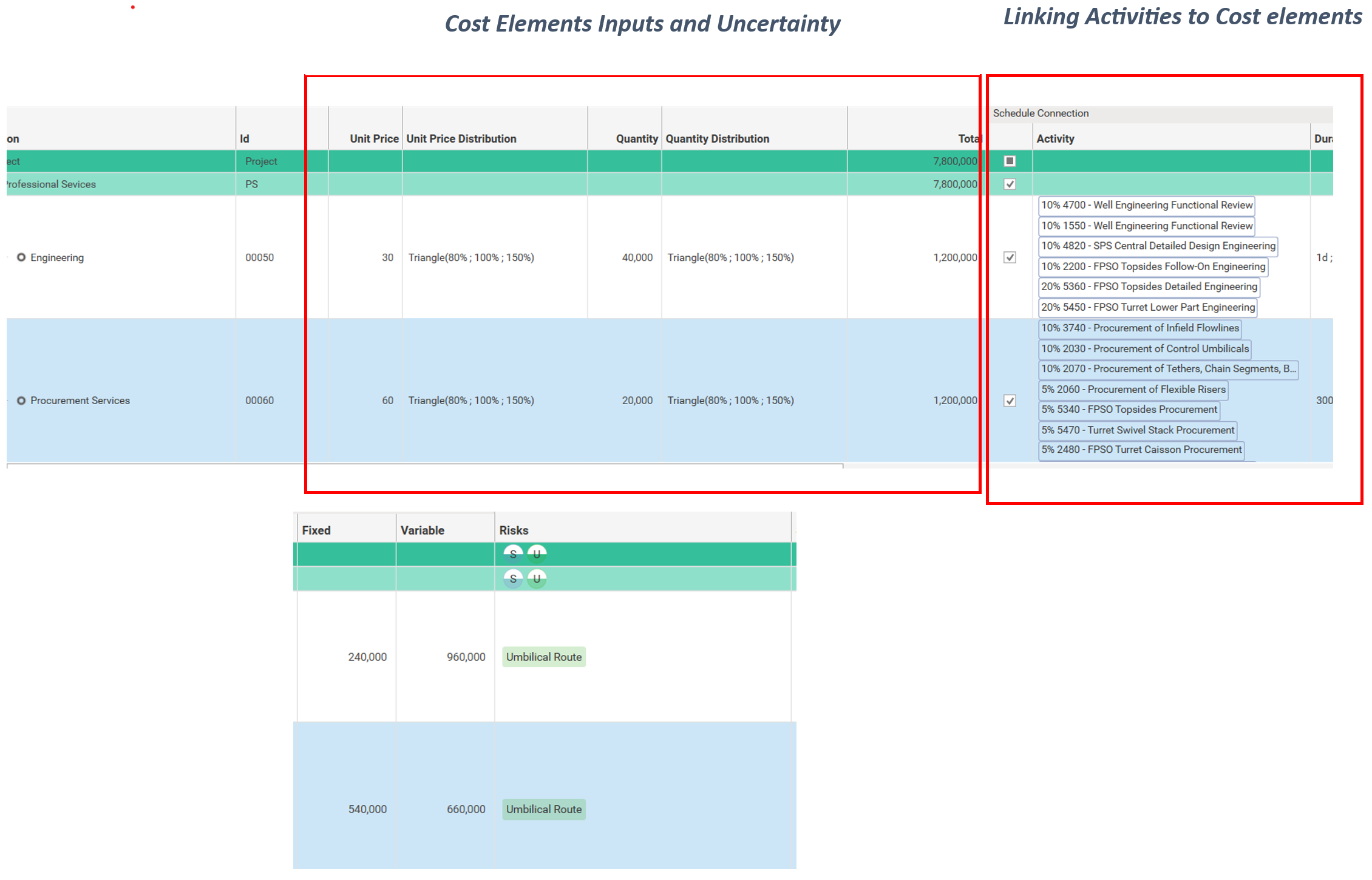Click the horizontal scrollbar under the cost table
Image resolution: width=1372 pixels, height=880 pixels.
(425, 465)
